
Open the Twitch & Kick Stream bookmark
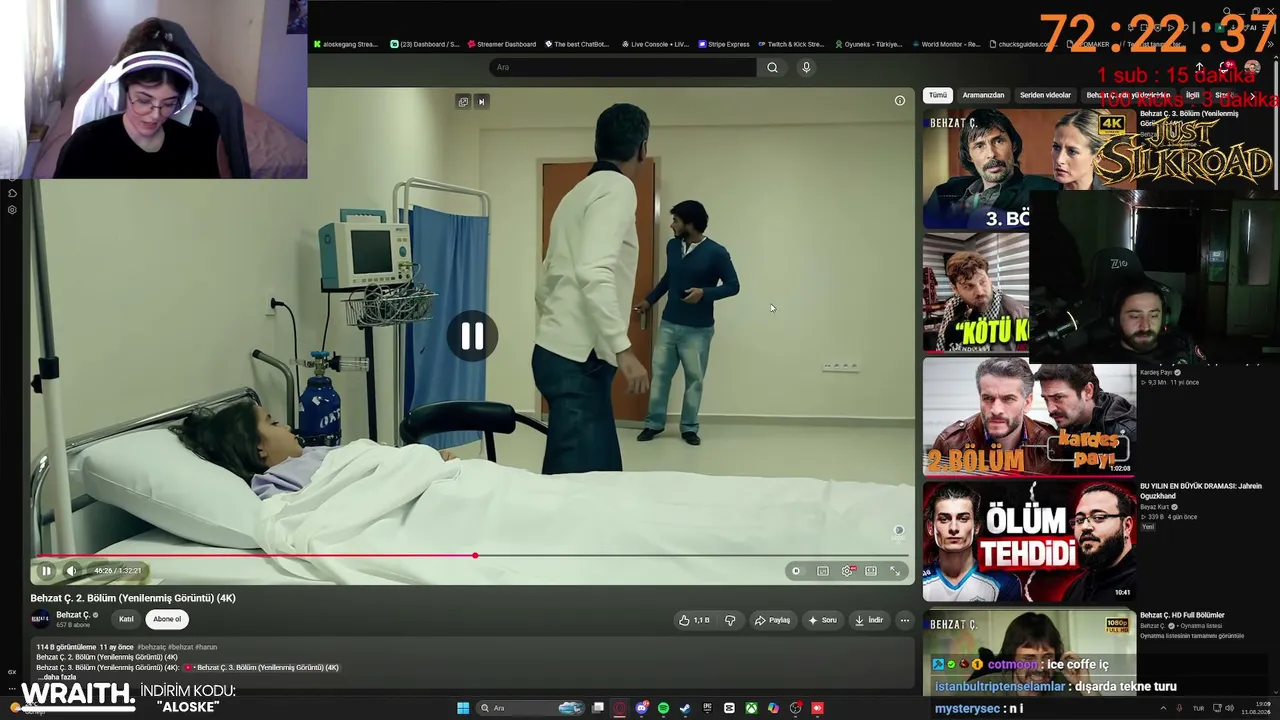click(791, 44)
